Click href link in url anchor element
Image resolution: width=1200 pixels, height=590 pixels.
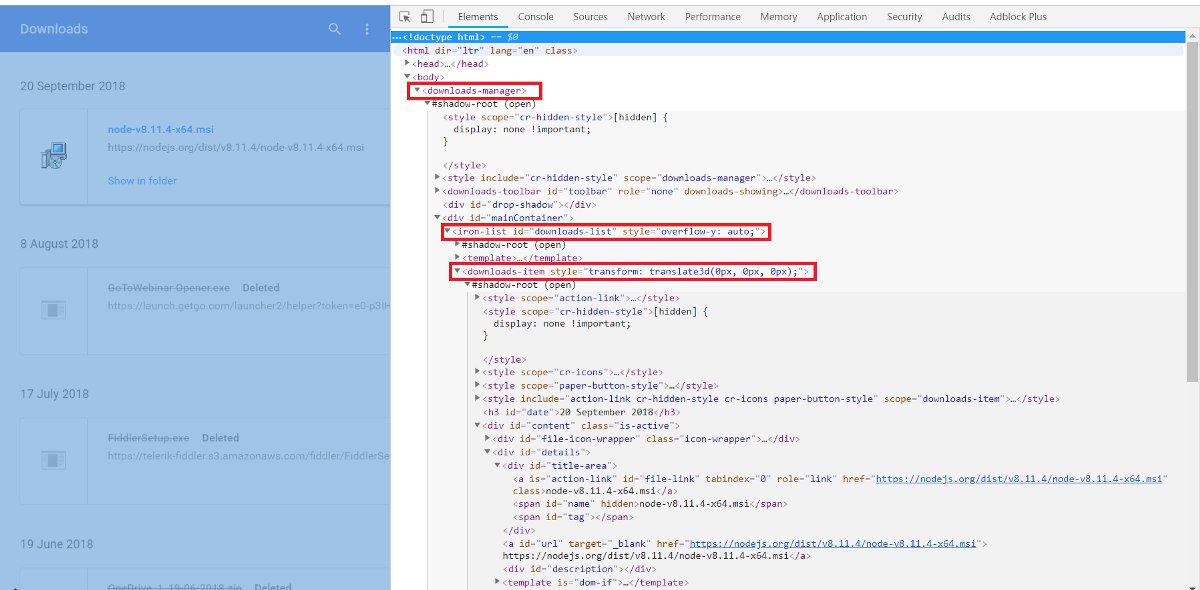click(832, 543)
